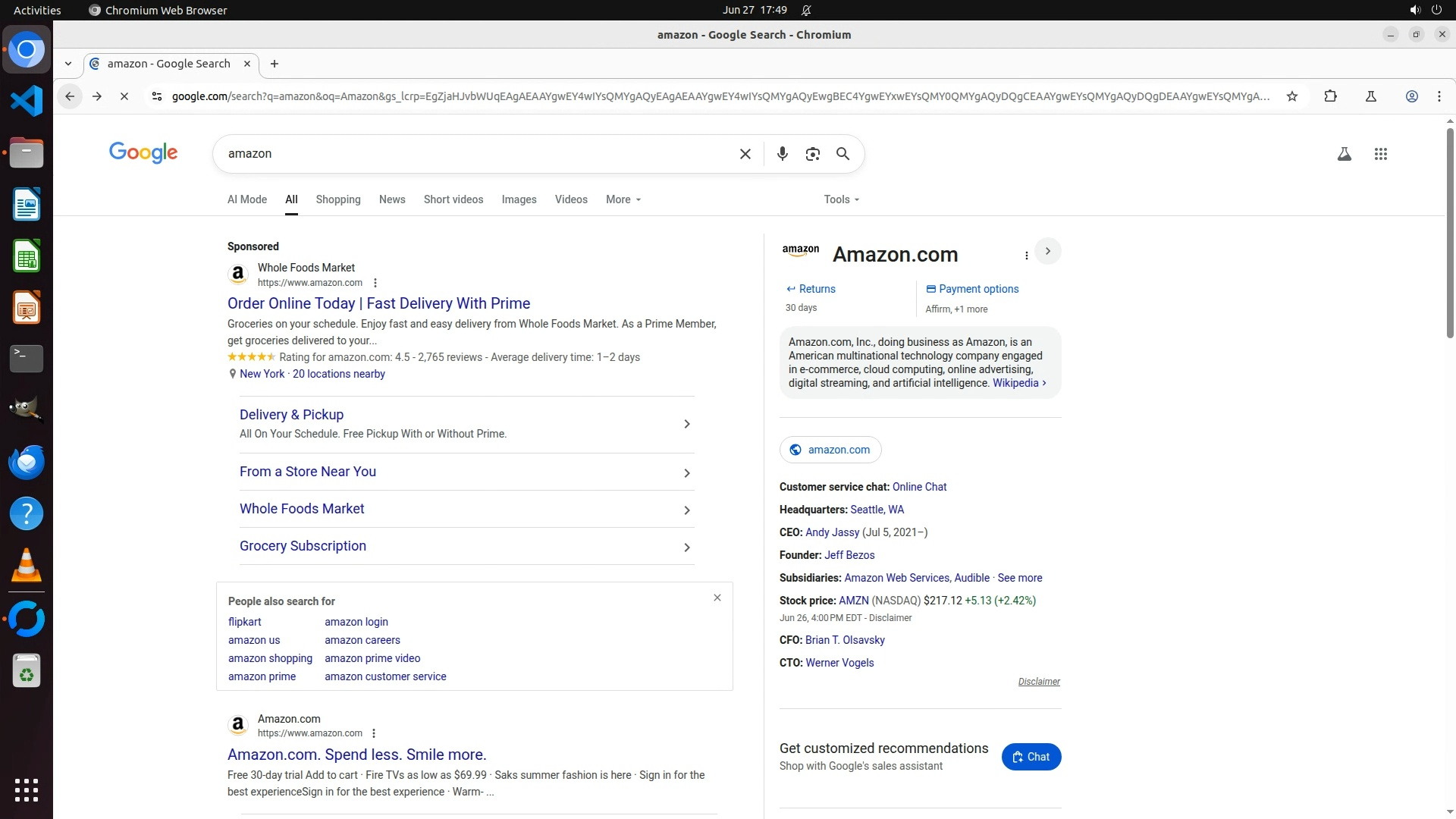This screenshot has height=819, width=1456.
Task: Open the Tools dropdown
Action: pos(841,199)
